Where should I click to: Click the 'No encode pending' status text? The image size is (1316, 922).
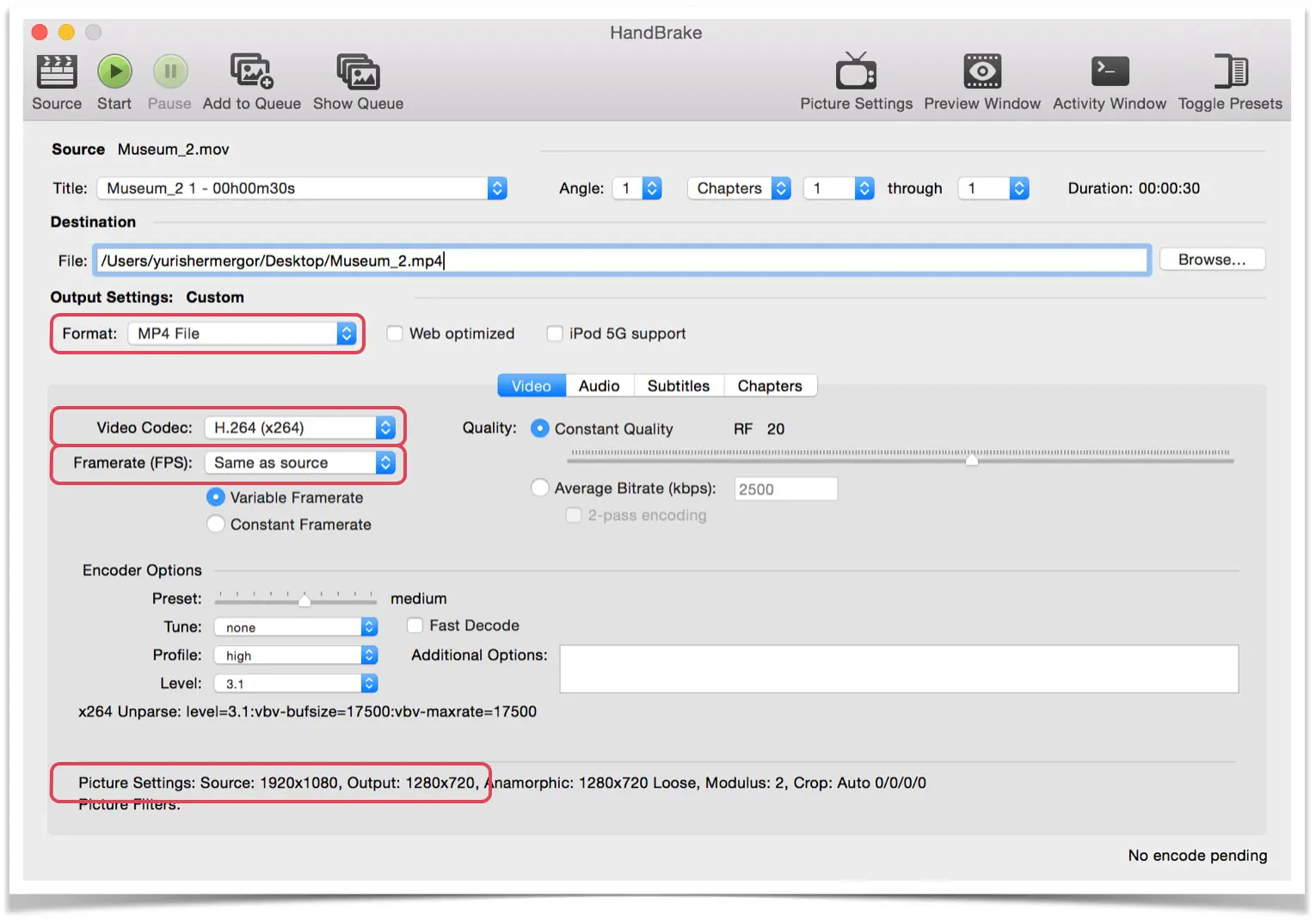click(x=1197, y=855)
